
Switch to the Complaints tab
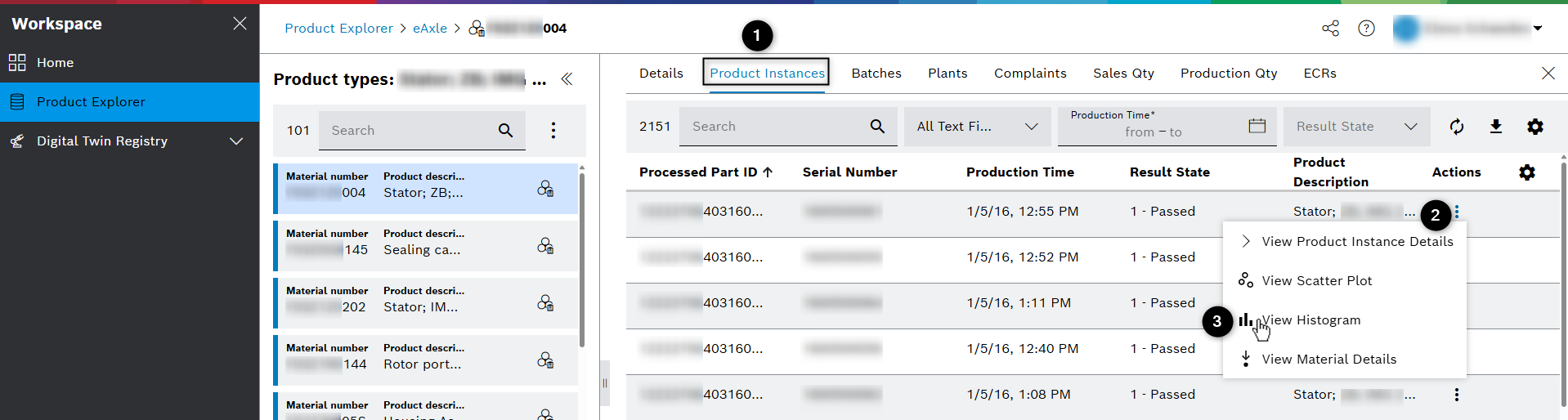click(x=1030, y=74)
